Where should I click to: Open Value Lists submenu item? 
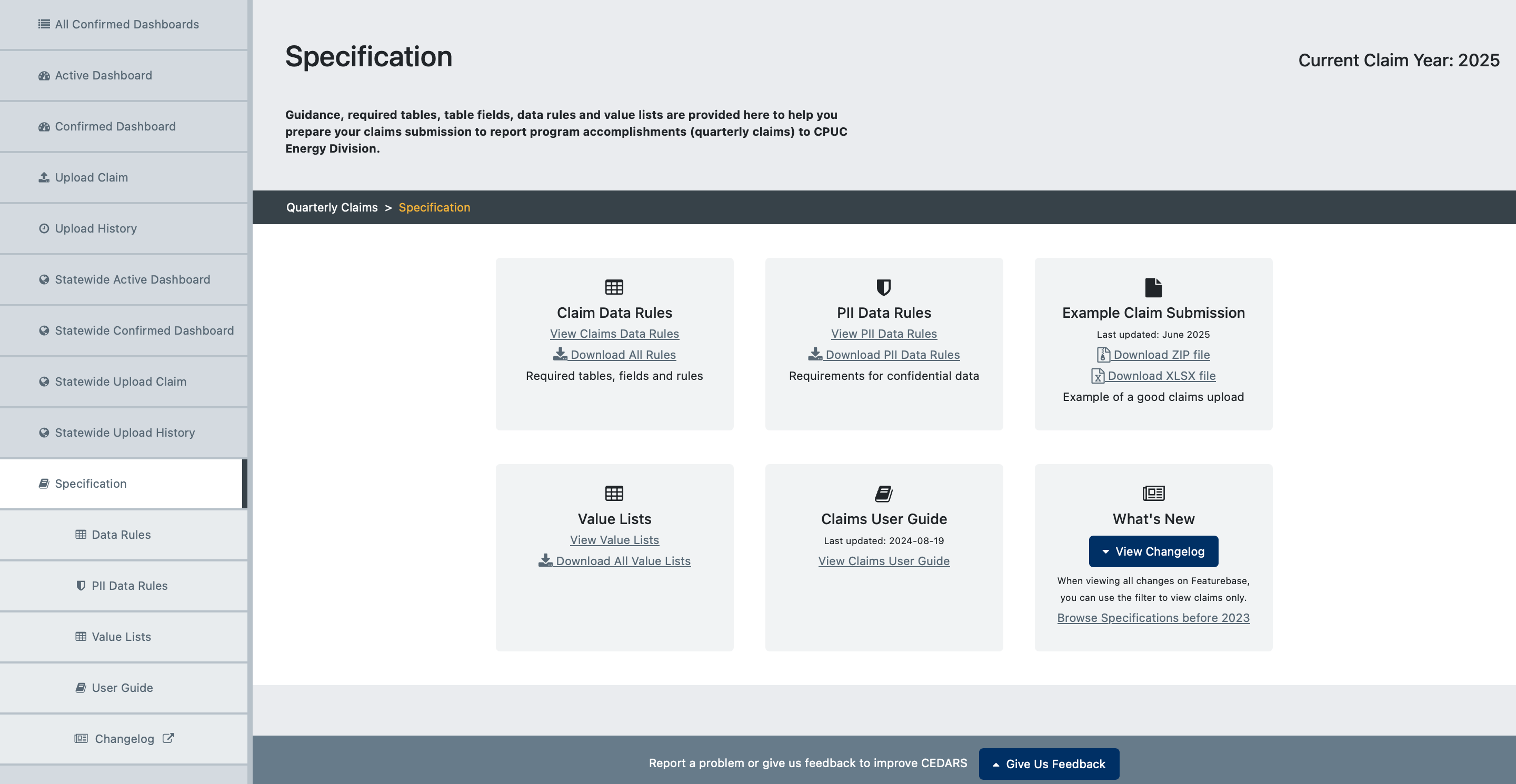pos(124,637)
